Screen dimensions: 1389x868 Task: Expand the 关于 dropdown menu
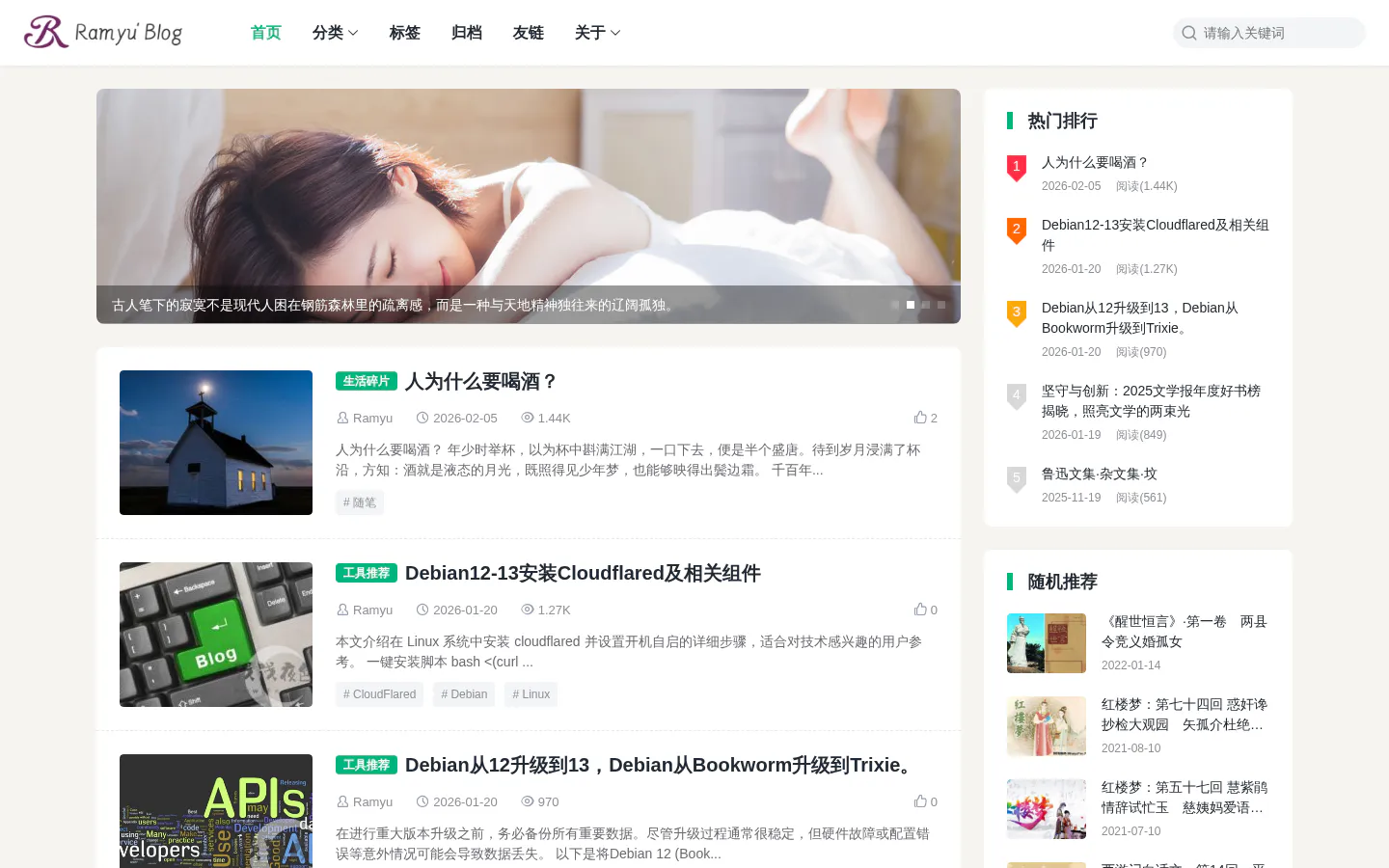[598, 33]
